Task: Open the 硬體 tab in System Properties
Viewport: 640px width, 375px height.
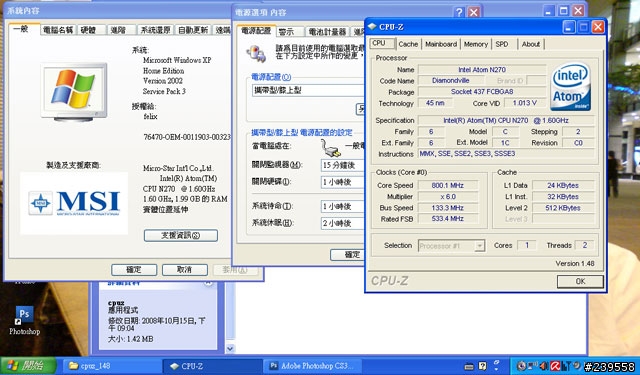Action: [x=88, y=30]
